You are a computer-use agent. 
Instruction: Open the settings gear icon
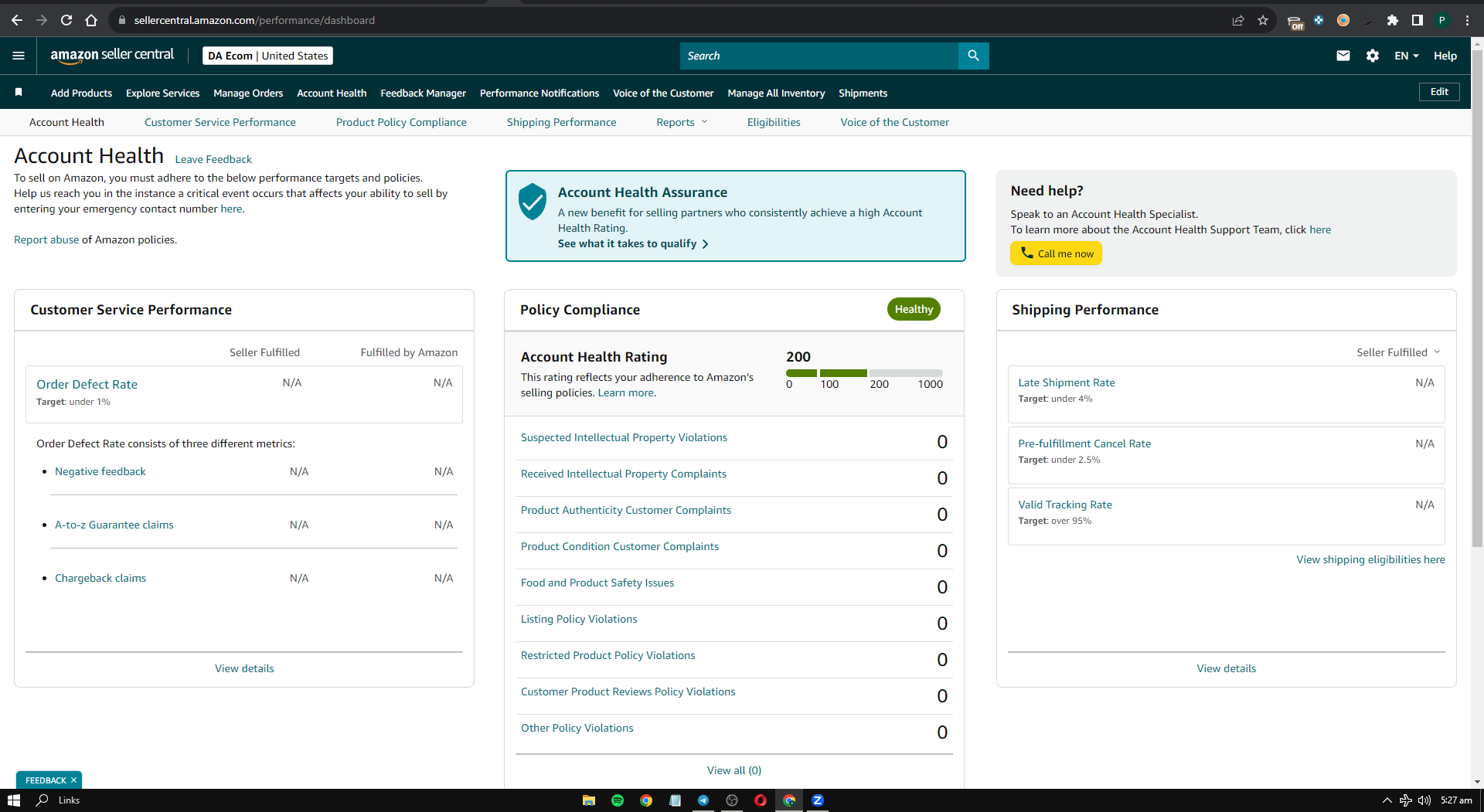(1373, 56)
